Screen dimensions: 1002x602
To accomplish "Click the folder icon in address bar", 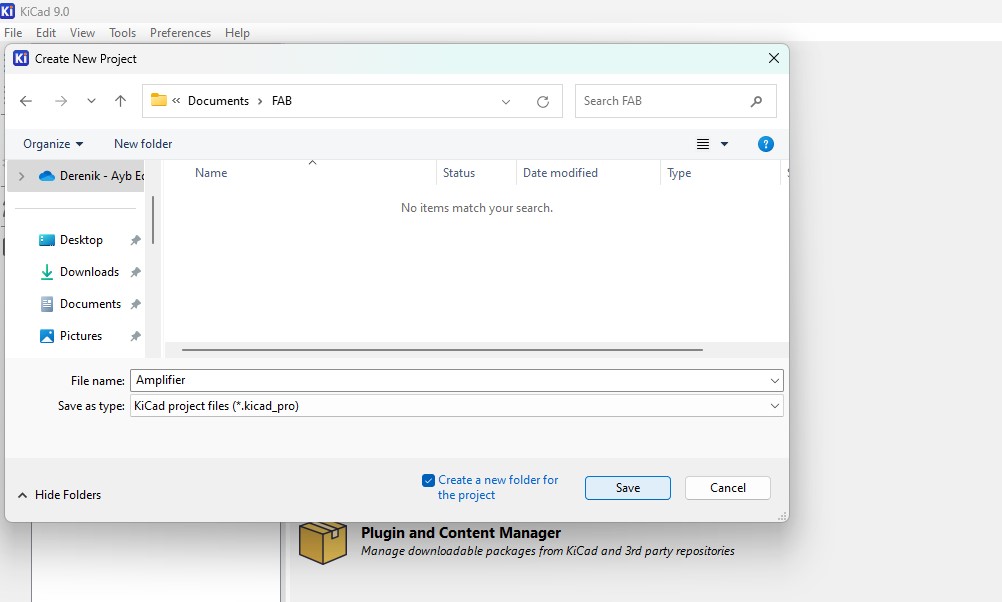I will click(x=158, y=100).
